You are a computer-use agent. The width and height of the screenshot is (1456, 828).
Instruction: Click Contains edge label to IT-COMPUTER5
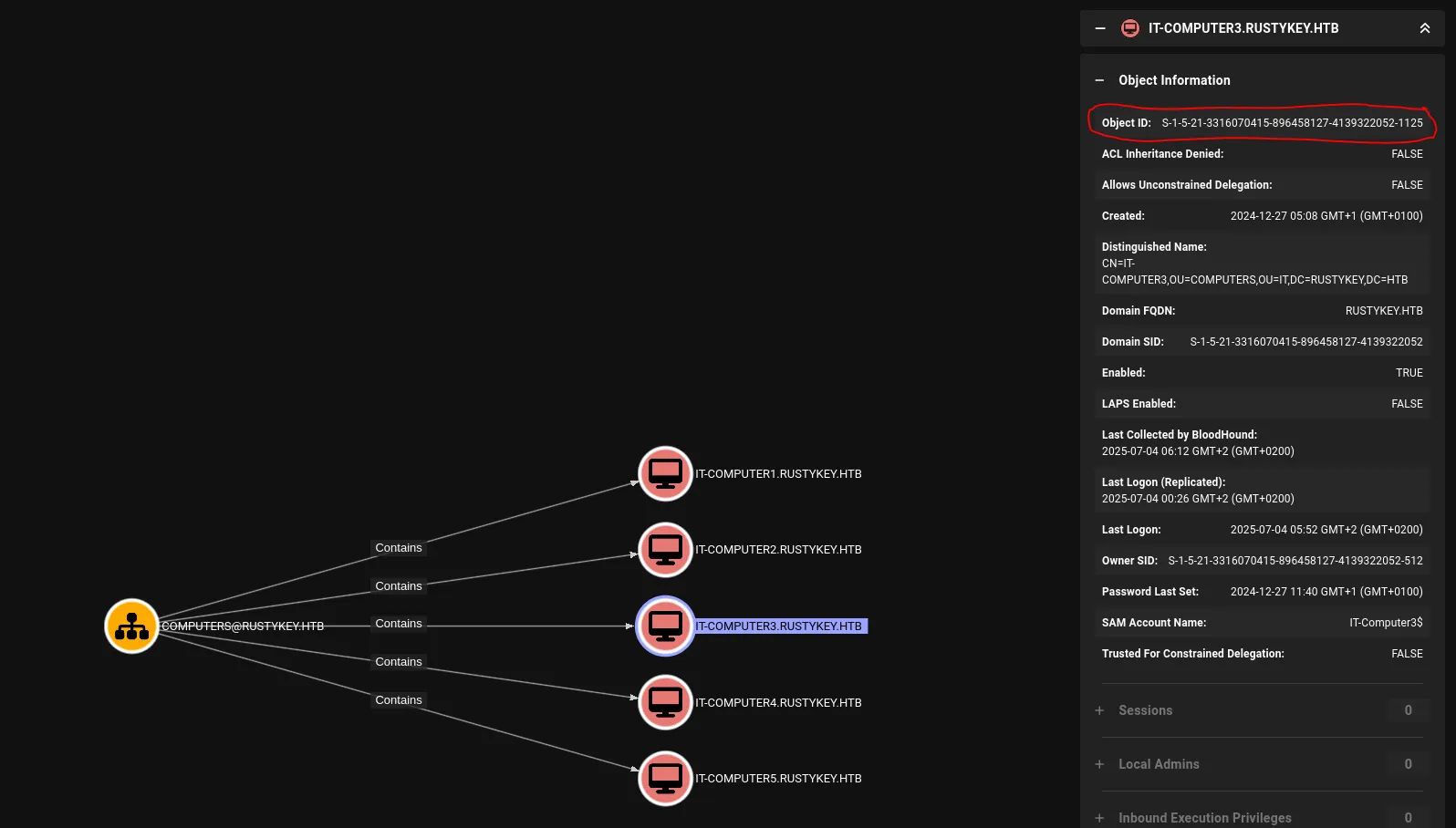coord(399,700)
